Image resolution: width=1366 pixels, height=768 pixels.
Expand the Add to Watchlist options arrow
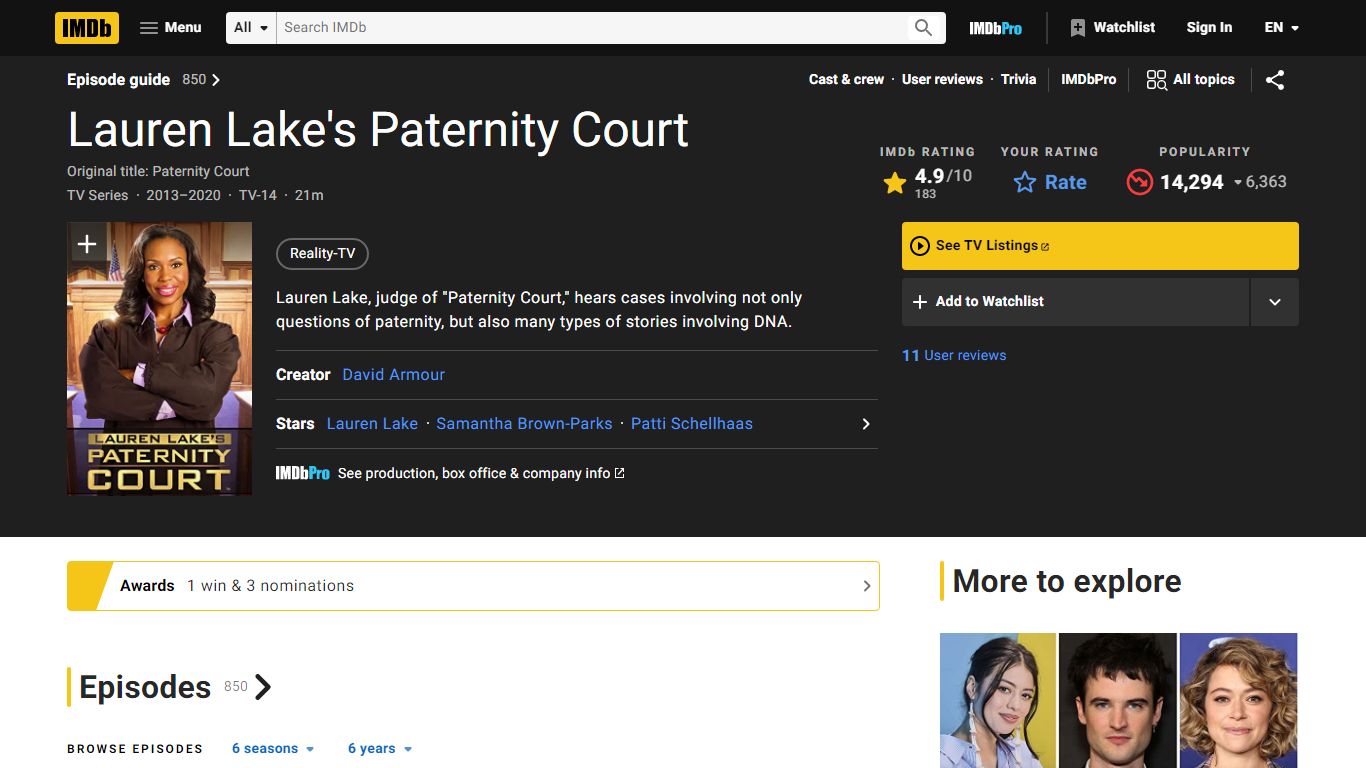1275,302
